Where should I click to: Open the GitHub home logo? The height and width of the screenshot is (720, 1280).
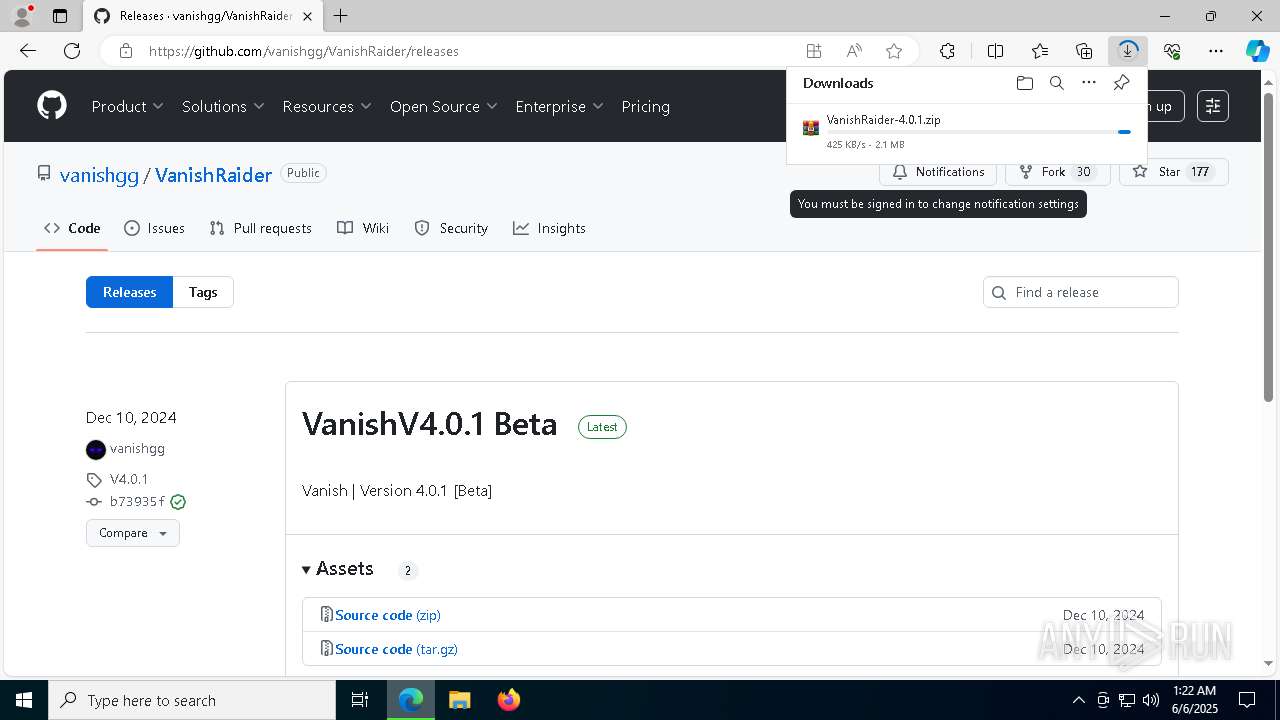(52, 106)
